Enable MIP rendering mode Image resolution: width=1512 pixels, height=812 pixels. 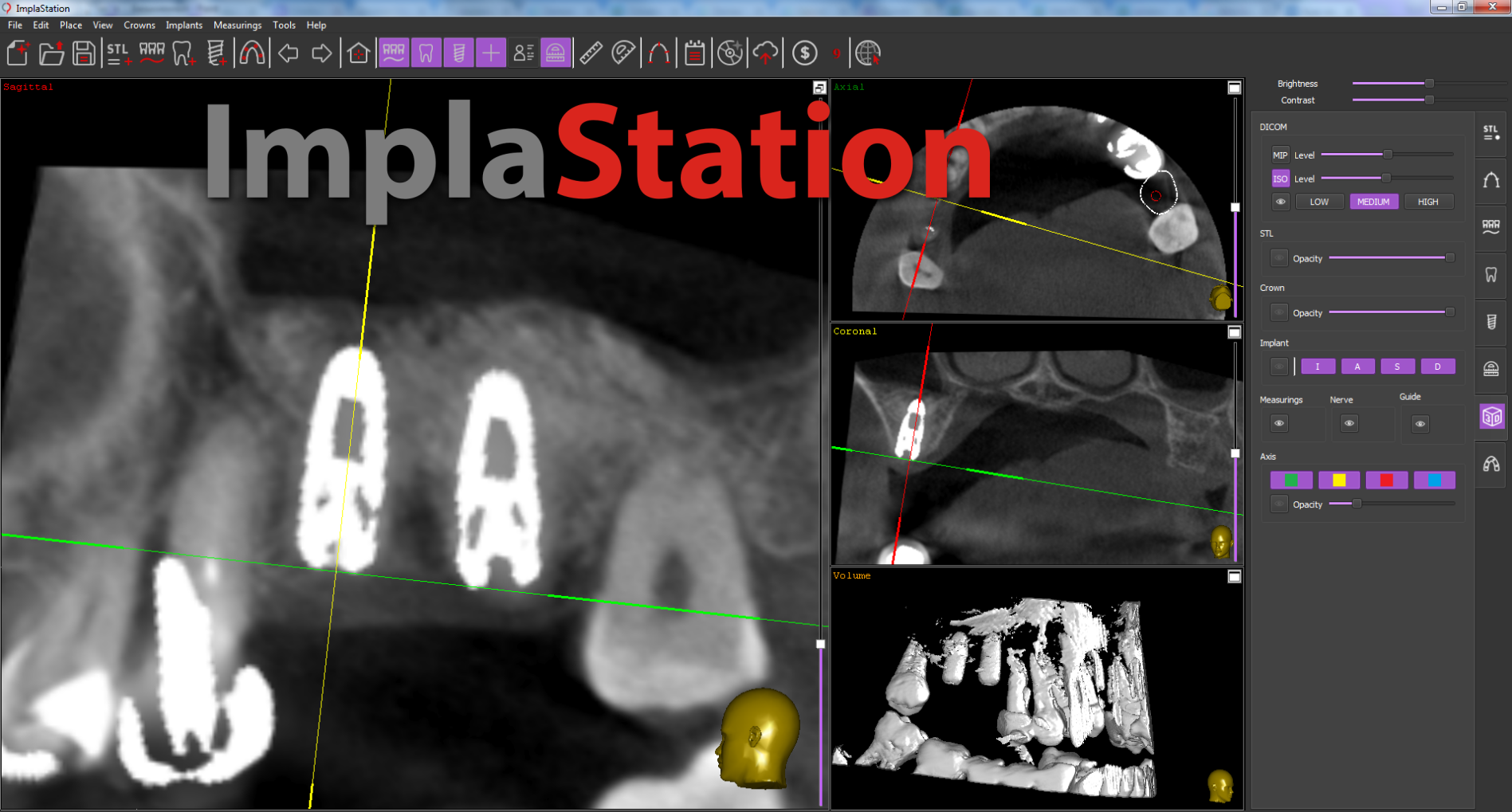click(x=1280, y=155)
